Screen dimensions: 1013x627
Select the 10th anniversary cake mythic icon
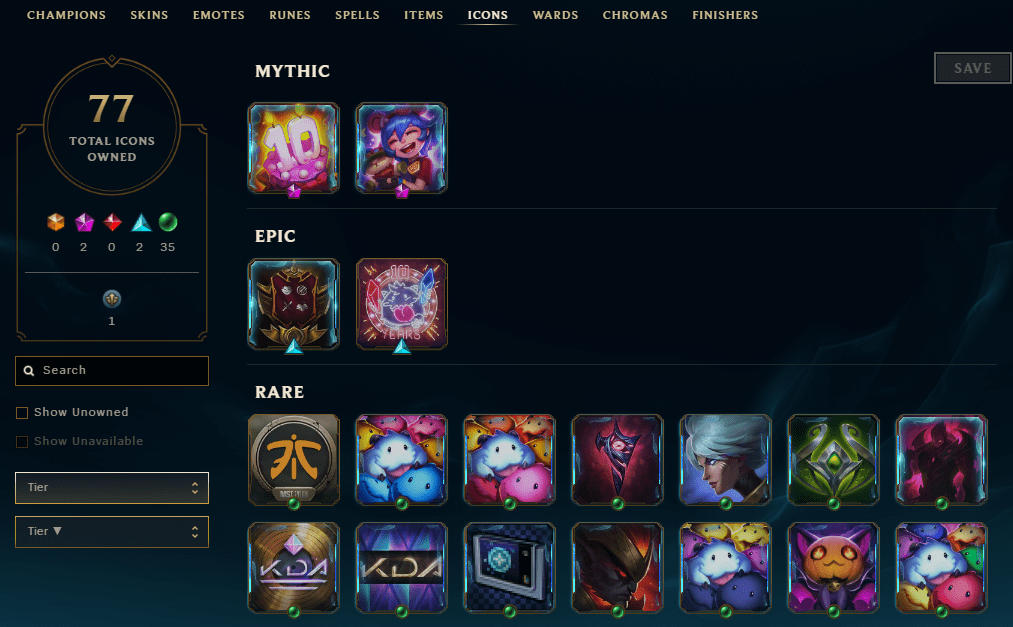(294, 148)
